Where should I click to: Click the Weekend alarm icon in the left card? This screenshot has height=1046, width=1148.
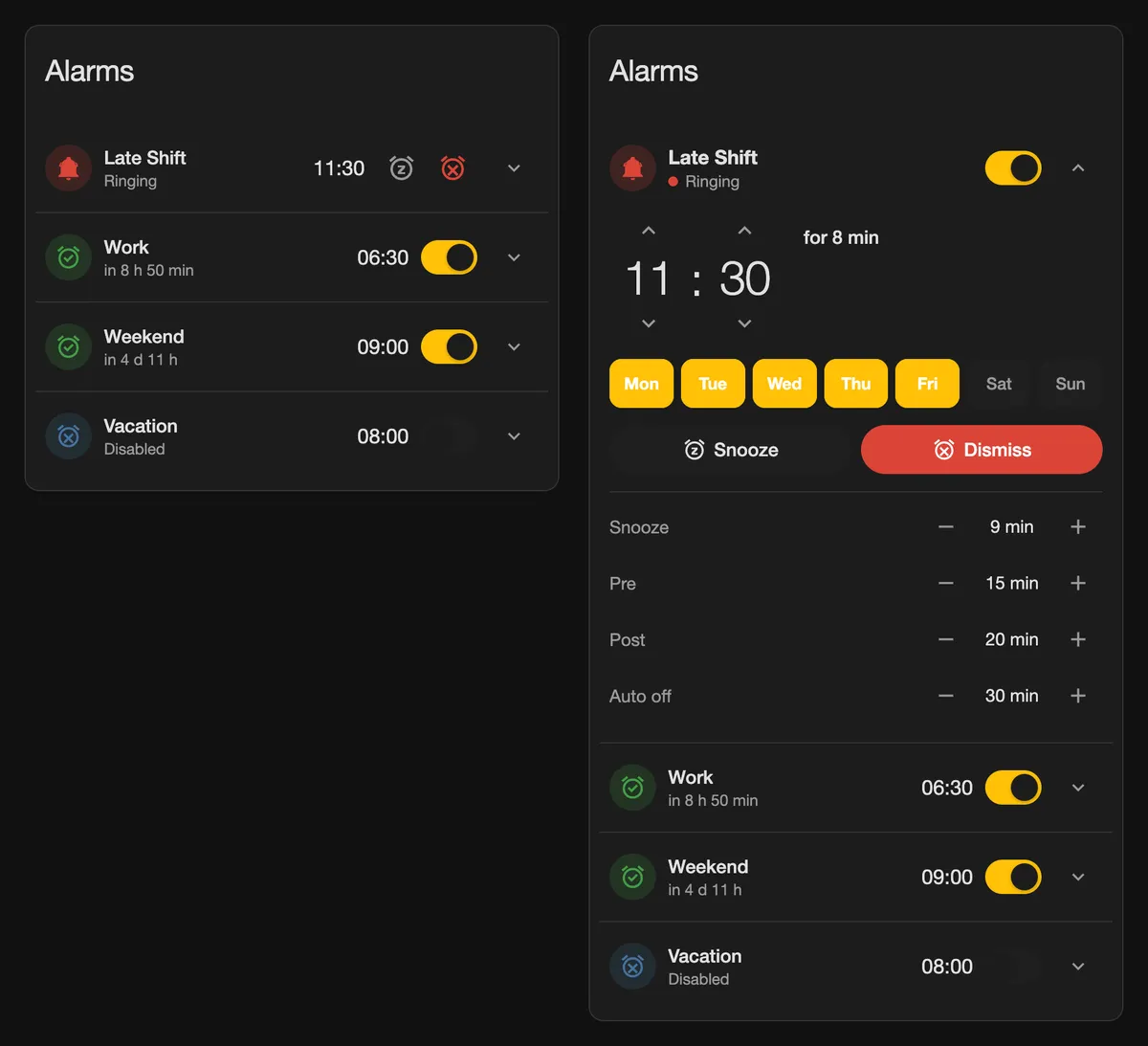click(69, 346)
